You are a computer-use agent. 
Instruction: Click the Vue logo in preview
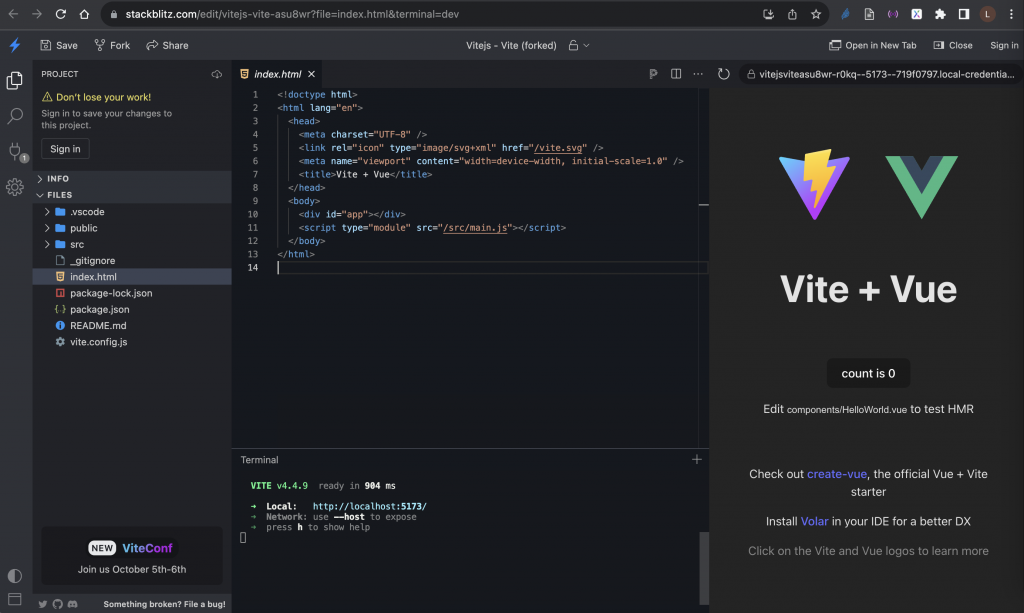pyautogui.click(x=921, y=187)
